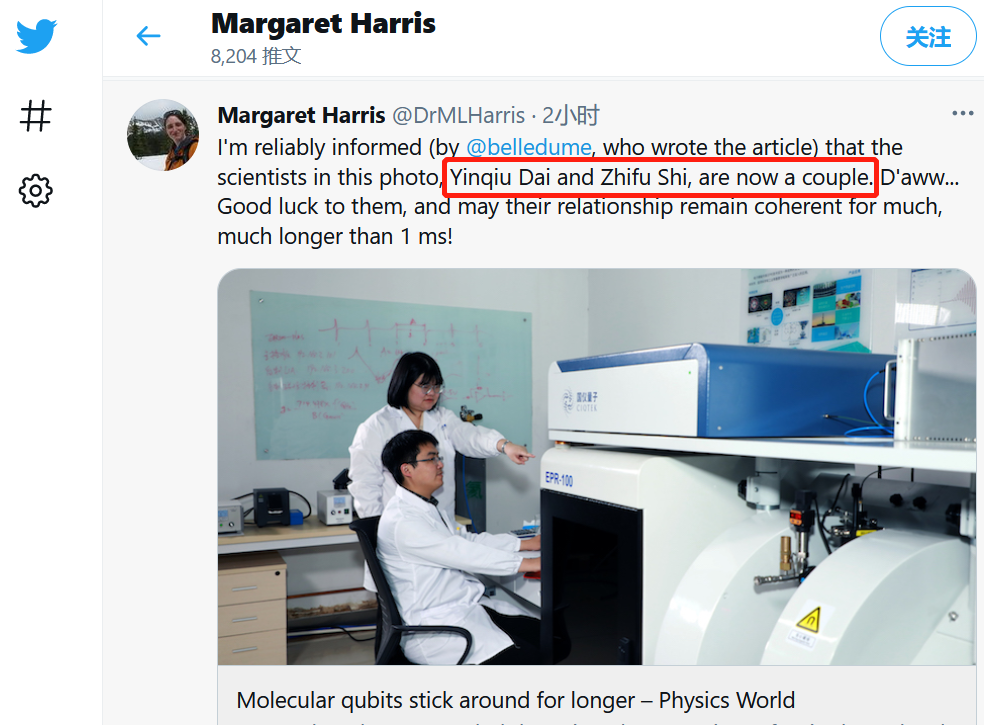
Task: Click the Margaret Harris author name in tweet
Action: point(301,115)
